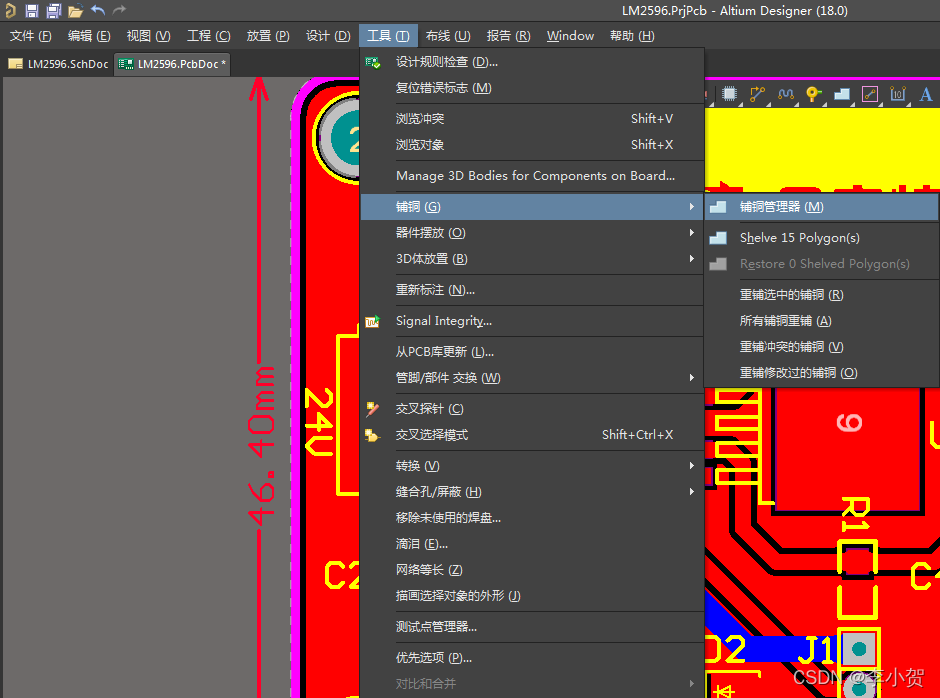Choose 重铺冲突的铺铜 (V)

point(821,347)
